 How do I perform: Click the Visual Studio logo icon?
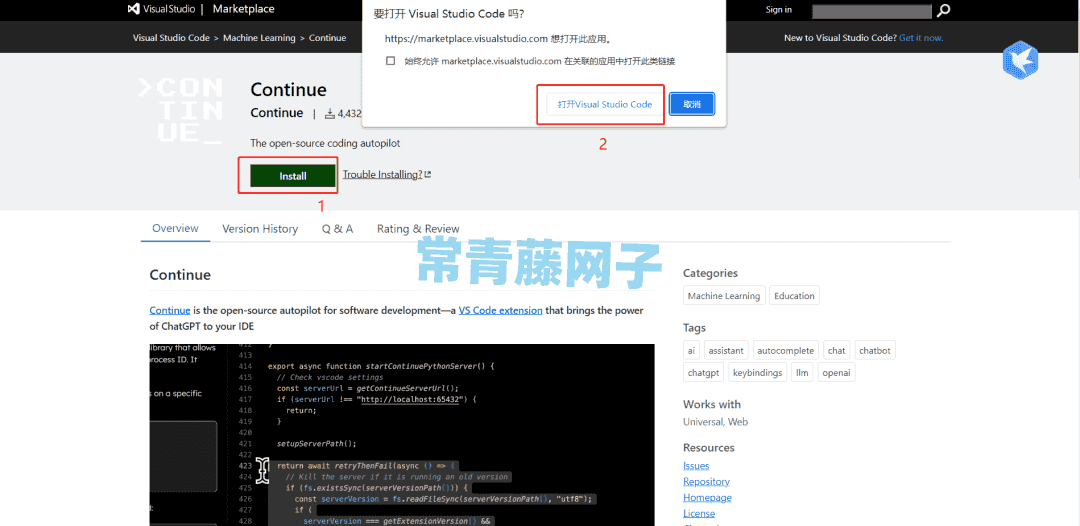pyautogui.click(x=135, y=10)
